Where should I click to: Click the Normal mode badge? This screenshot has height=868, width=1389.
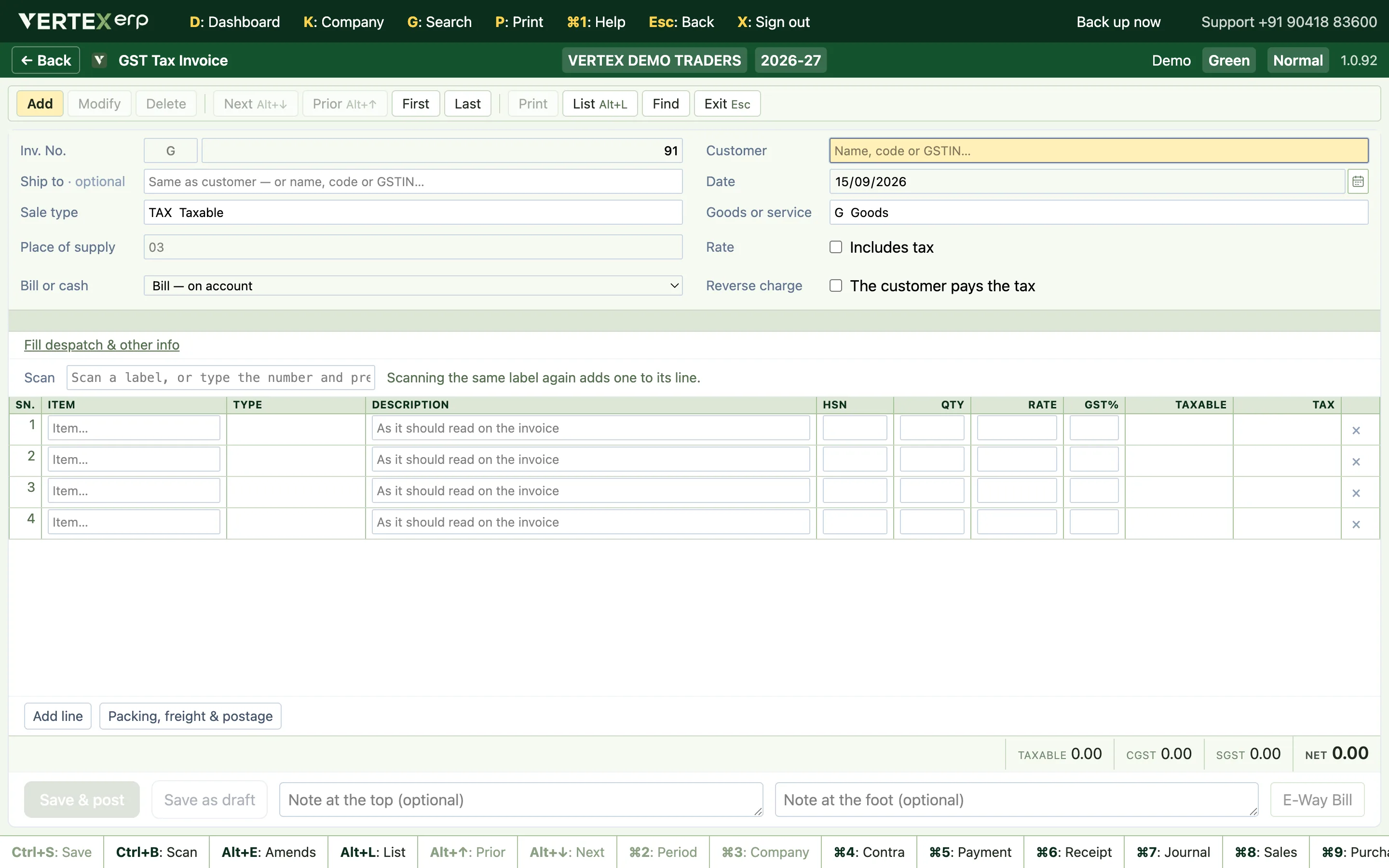1298,60
